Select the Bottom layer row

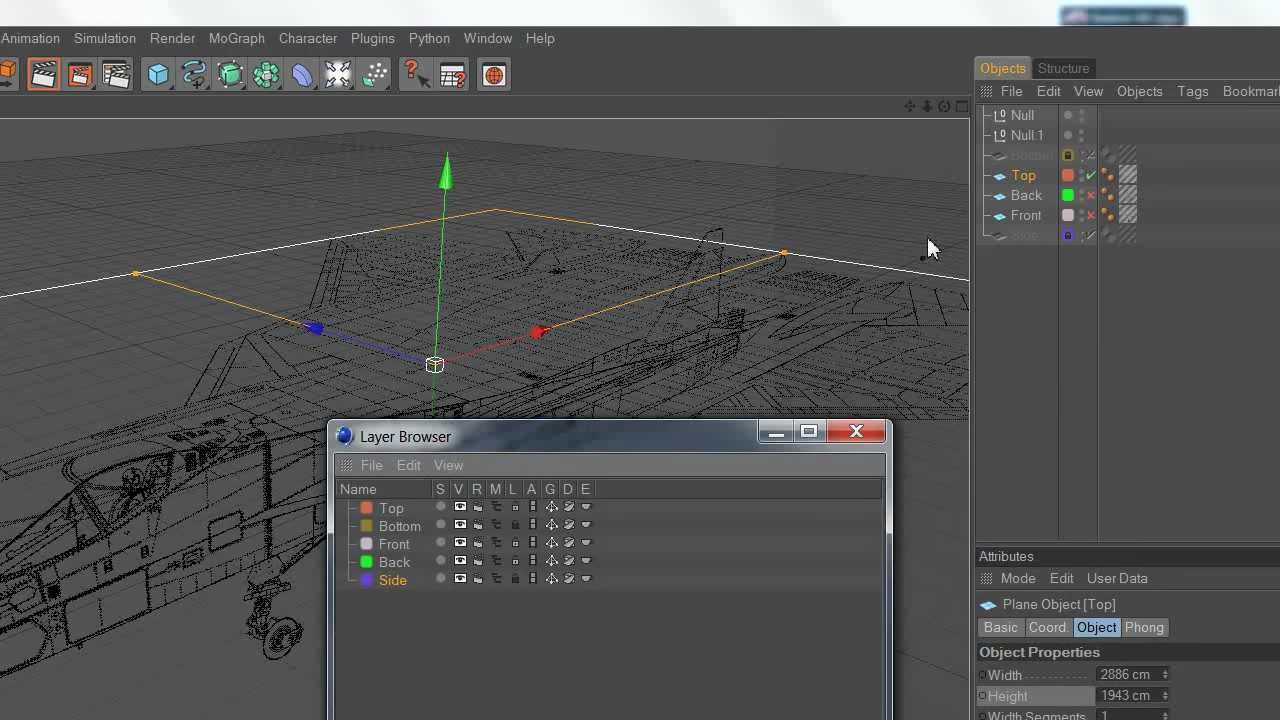pos(399,526)
